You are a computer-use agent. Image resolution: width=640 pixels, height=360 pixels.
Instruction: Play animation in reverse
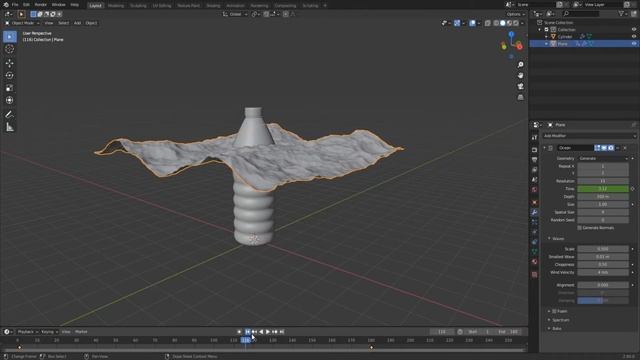click(261, 332)
